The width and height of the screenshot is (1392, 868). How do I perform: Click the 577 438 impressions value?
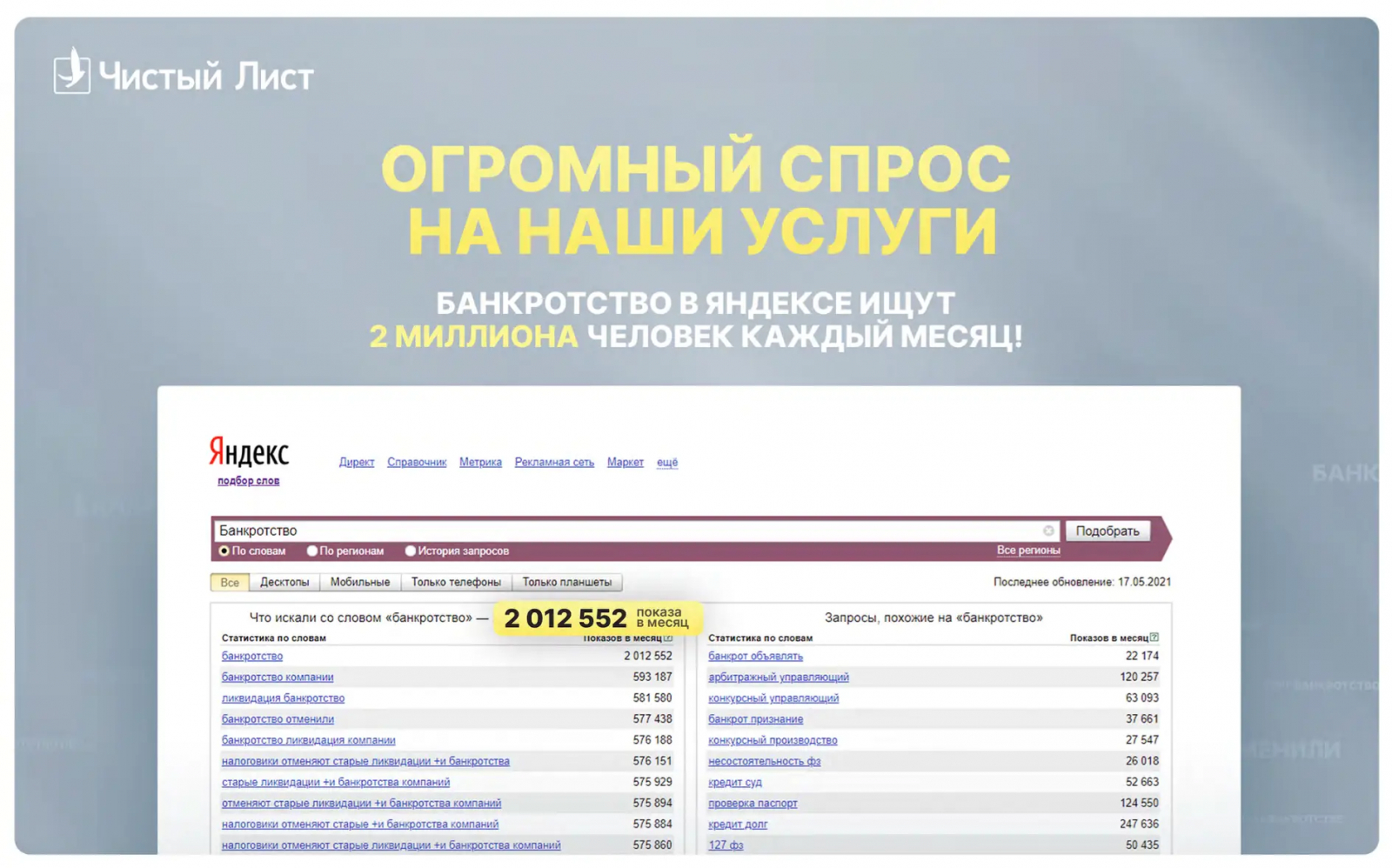(652, 719)
